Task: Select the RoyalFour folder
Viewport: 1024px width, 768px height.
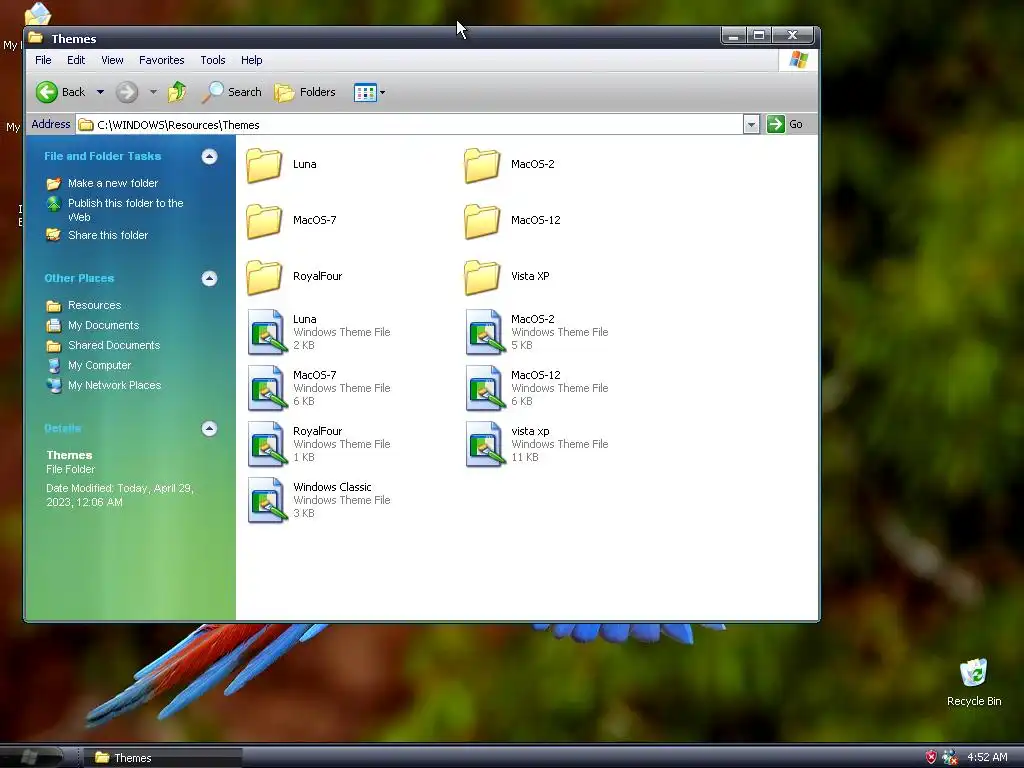Action: (x=295, y=277)
